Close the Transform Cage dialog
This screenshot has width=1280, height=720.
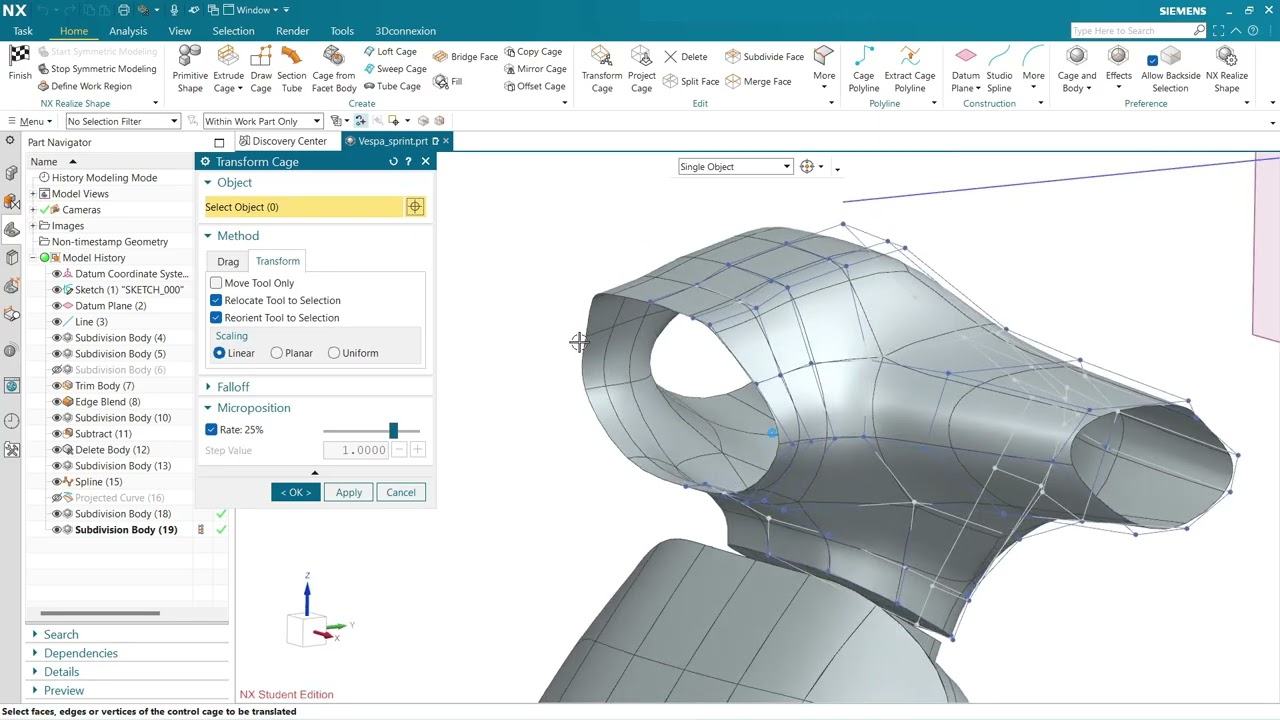(x=425, y=161)
